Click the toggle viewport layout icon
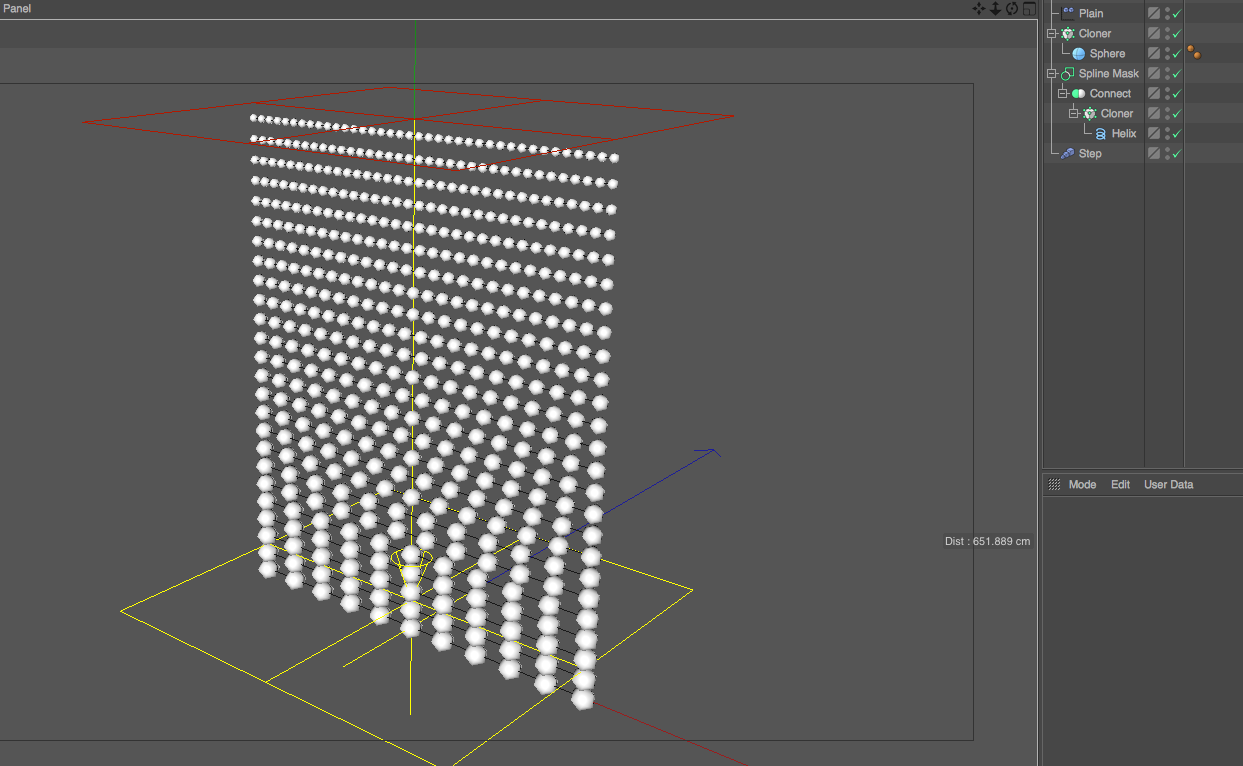The width and height of the screenshot is (1243, 766). pyautogui.click(x=1029, y=8)
